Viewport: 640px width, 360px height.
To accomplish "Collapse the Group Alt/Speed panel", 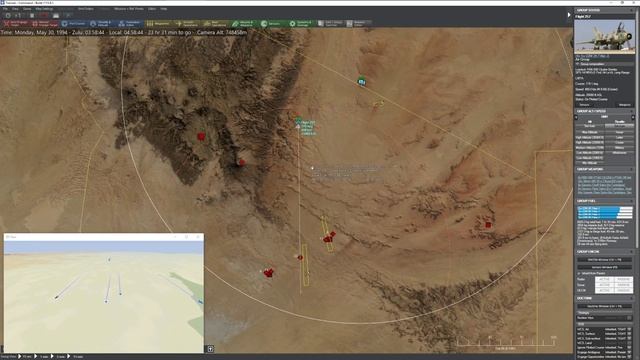I will (632, 111).
